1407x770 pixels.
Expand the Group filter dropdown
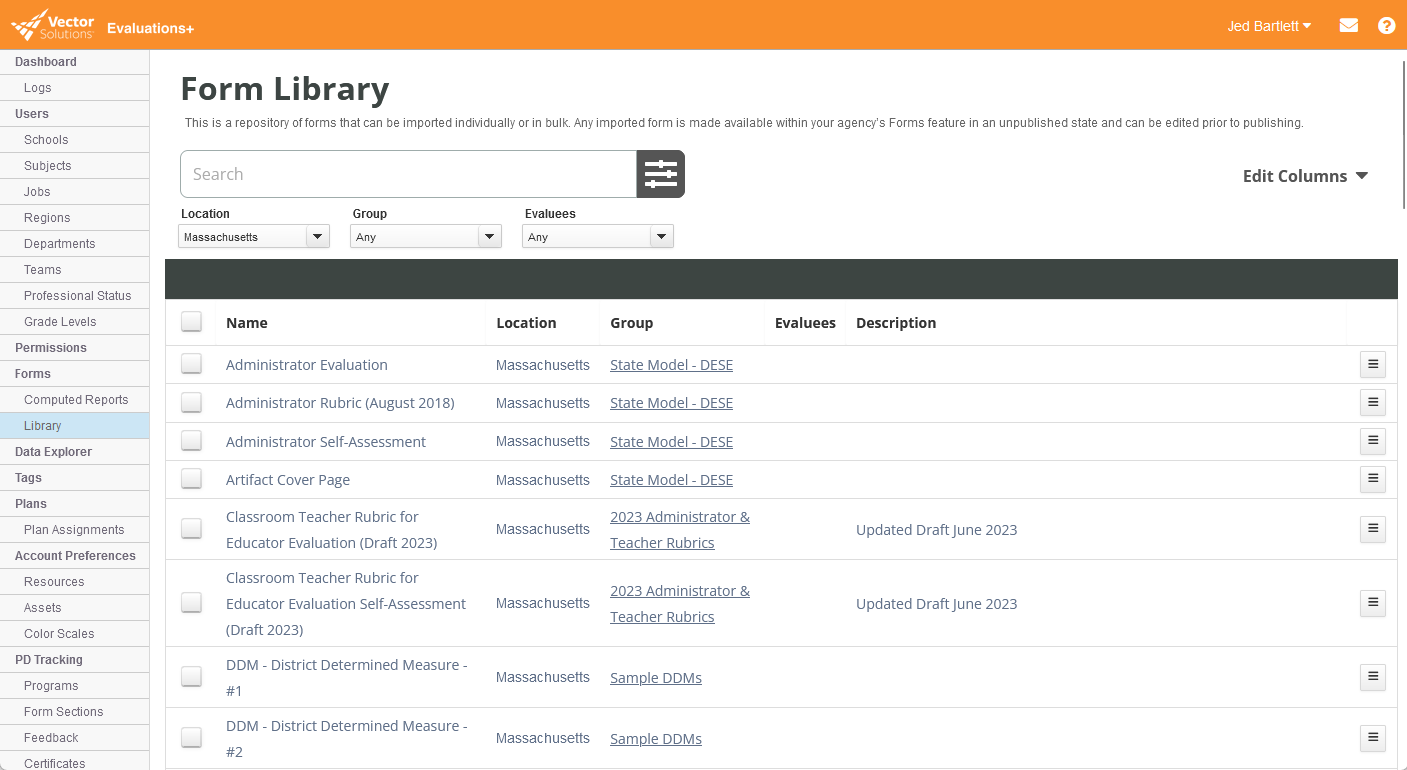point(426,237)
